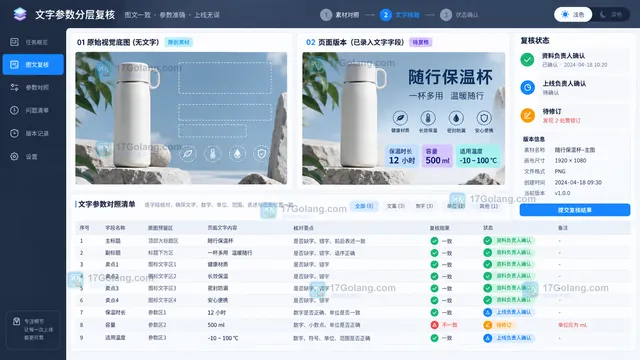Click the 500 ml cell in row 8
The width and height of the screenshot is (640, 360).
[x=216, y=325]
